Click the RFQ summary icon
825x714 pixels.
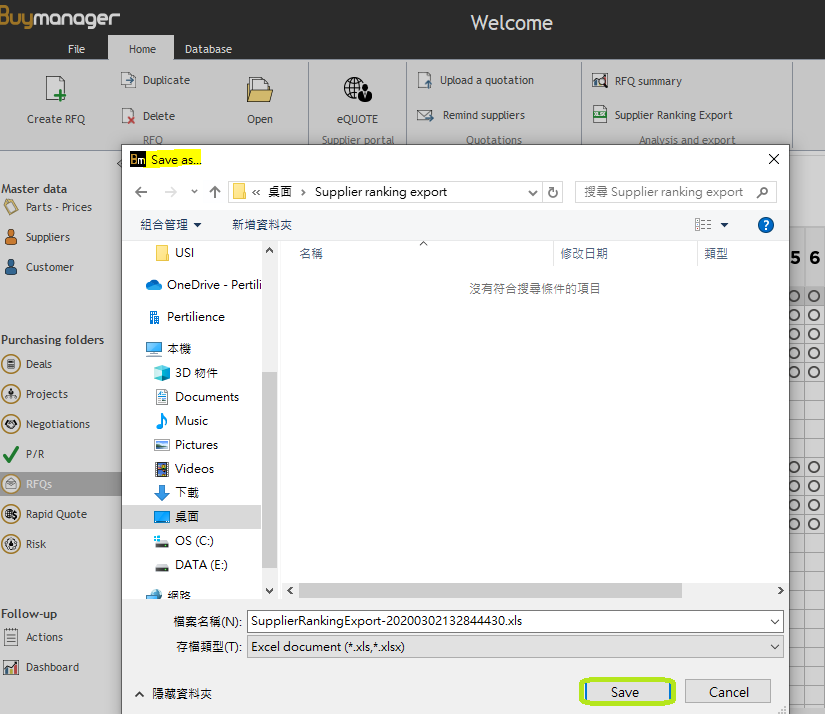pyautogui.click(x=600, y=81)
